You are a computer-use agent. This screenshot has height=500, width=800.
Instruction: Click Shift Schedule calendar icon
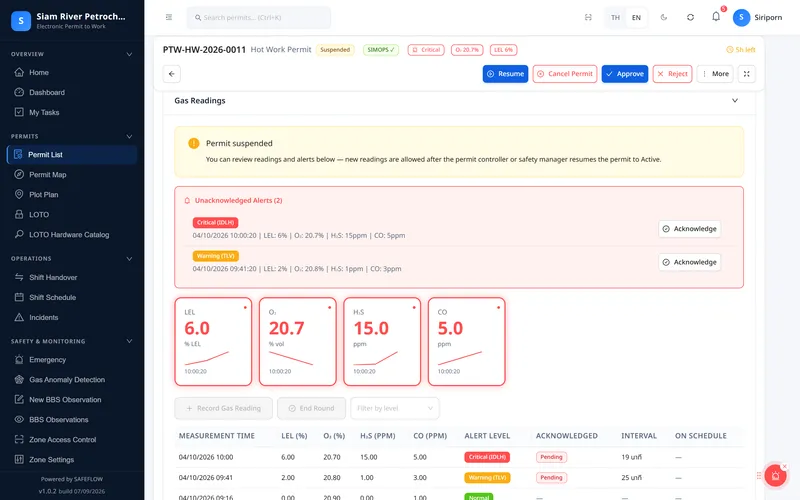pos(19,297)
